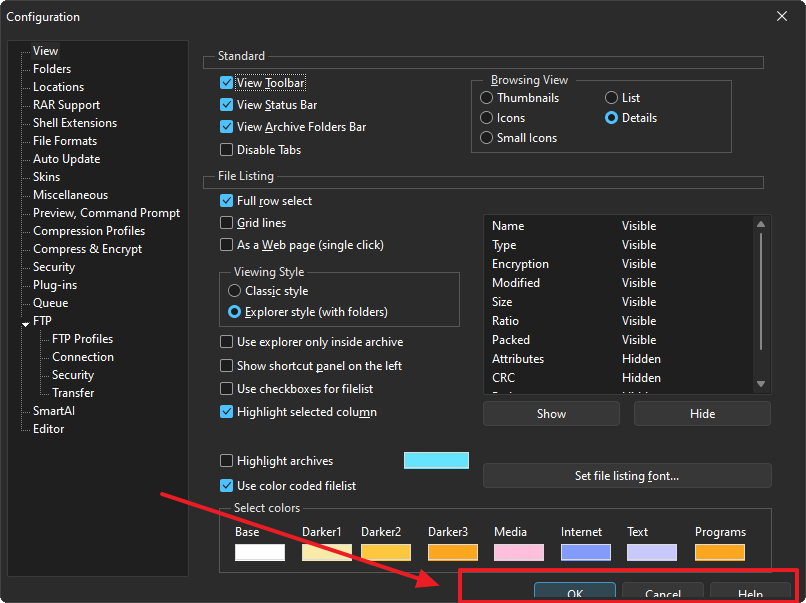Confirm settings with the OK button
Viewport: 806px width, 603px height.
[x=575, y=591]
